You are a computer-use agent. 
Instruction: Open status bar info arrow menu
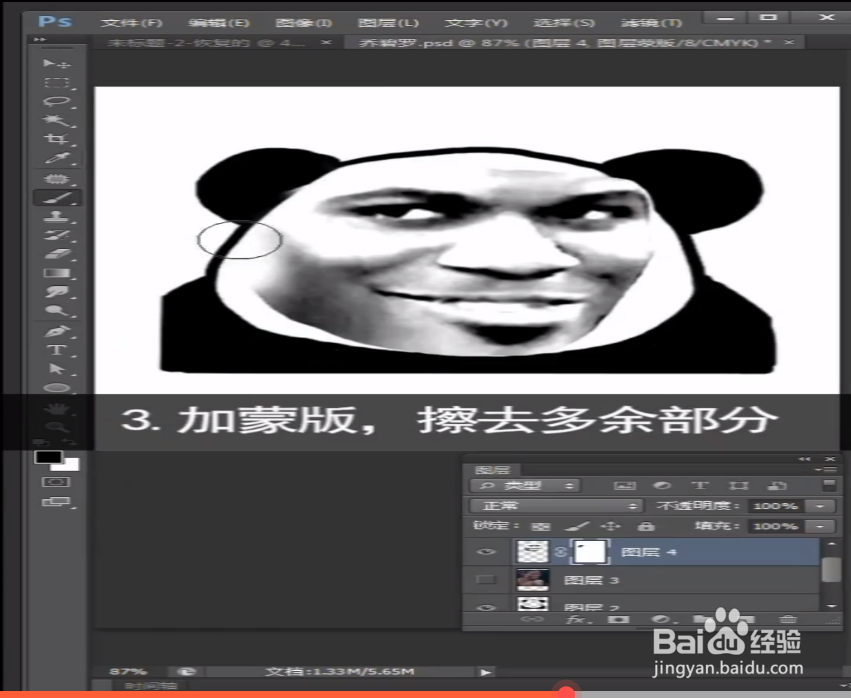pos(486,672)
